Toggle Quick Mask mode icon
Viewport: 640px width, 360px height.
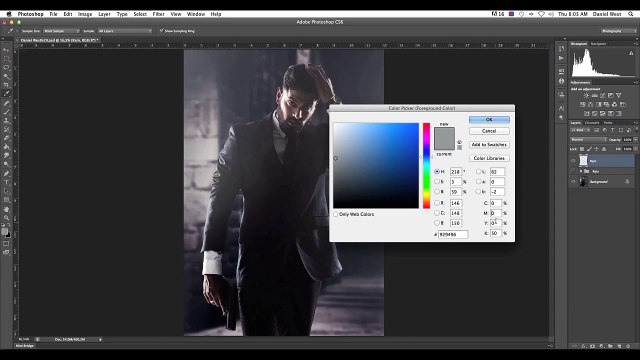click(x=6, y=244)
